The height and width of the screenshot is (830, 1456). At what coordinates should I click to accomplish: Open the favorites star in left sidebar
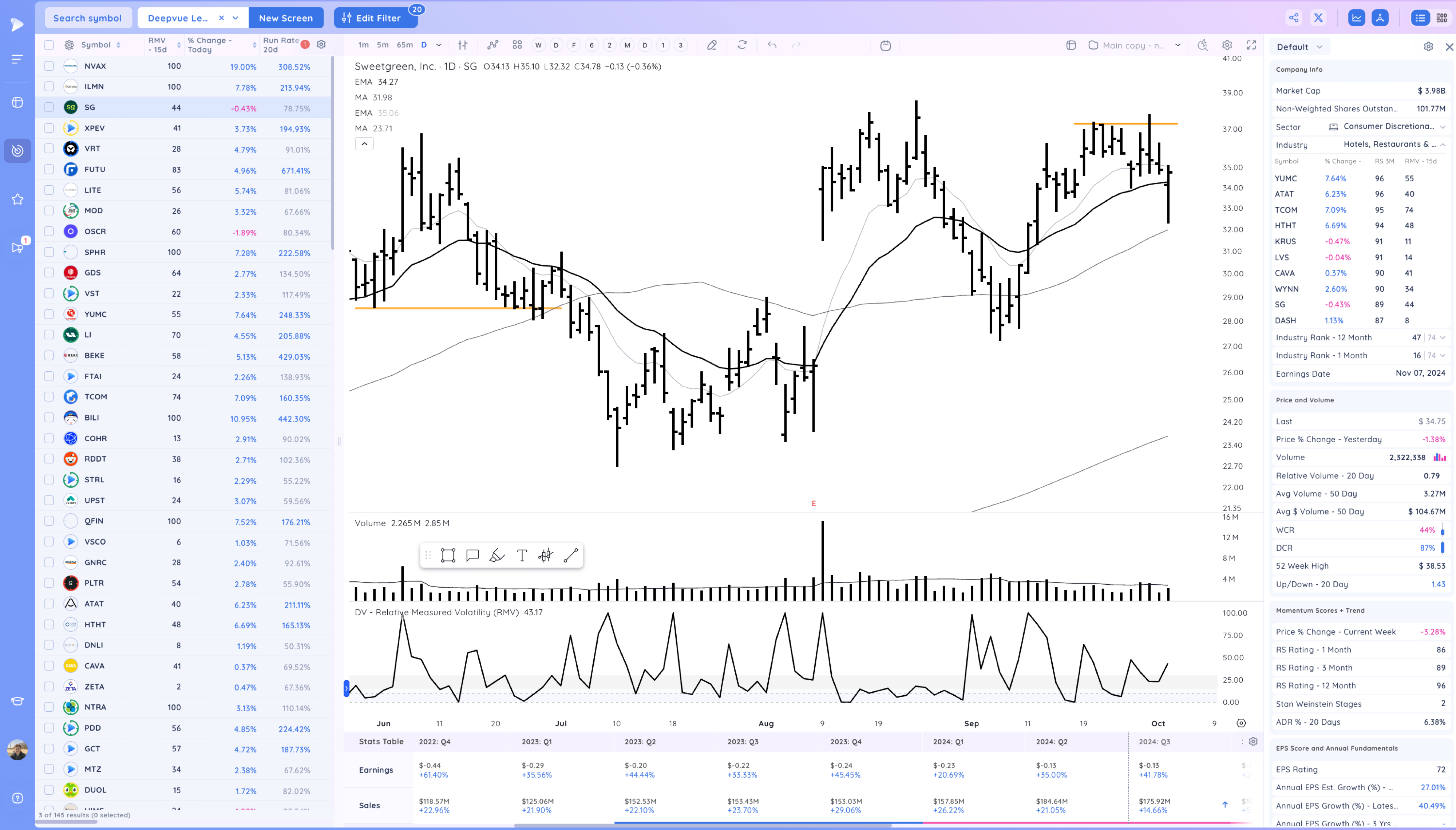18,199
